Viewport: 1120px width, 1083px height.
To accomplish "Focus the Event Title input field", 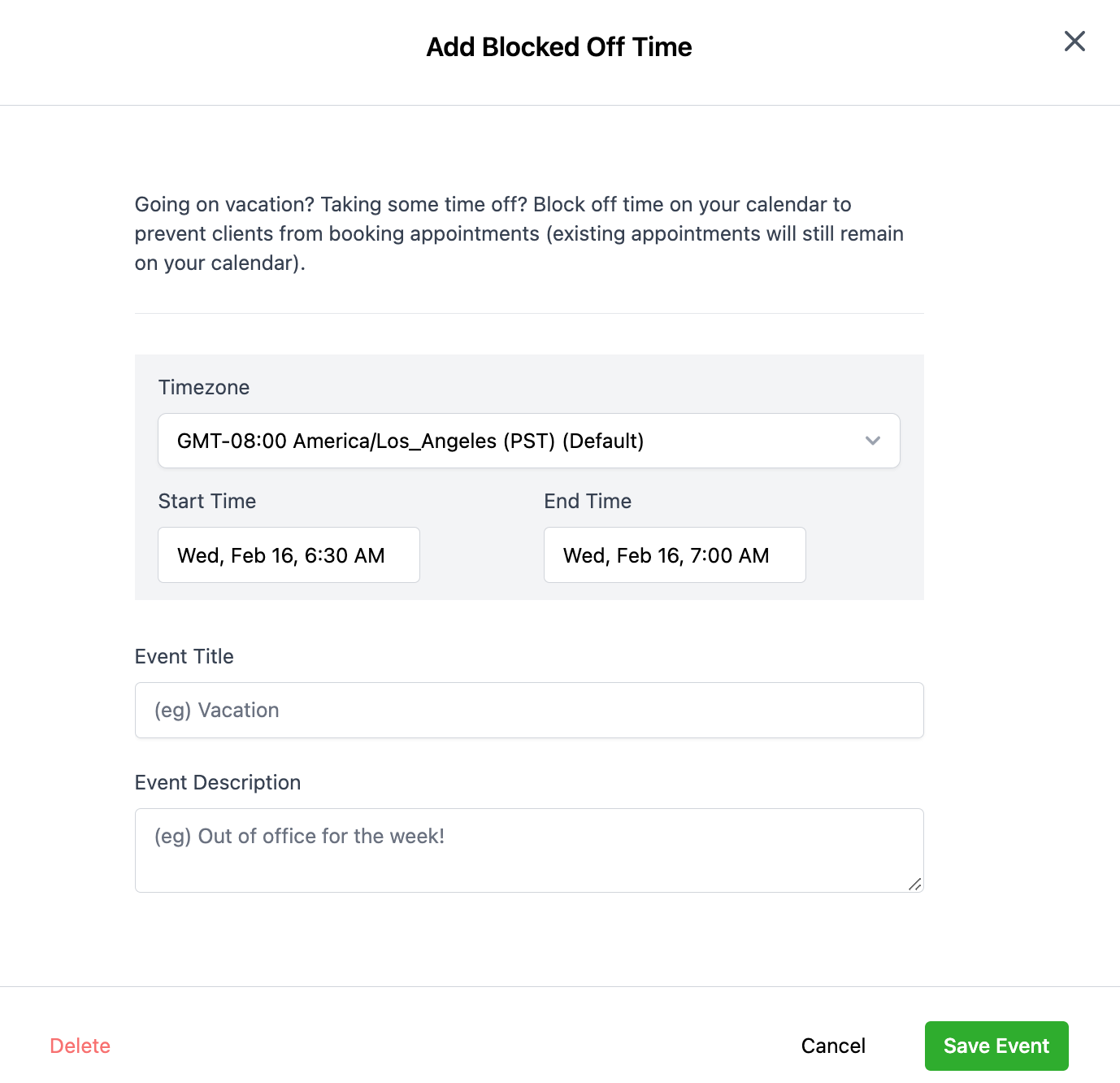I will 529,711.
